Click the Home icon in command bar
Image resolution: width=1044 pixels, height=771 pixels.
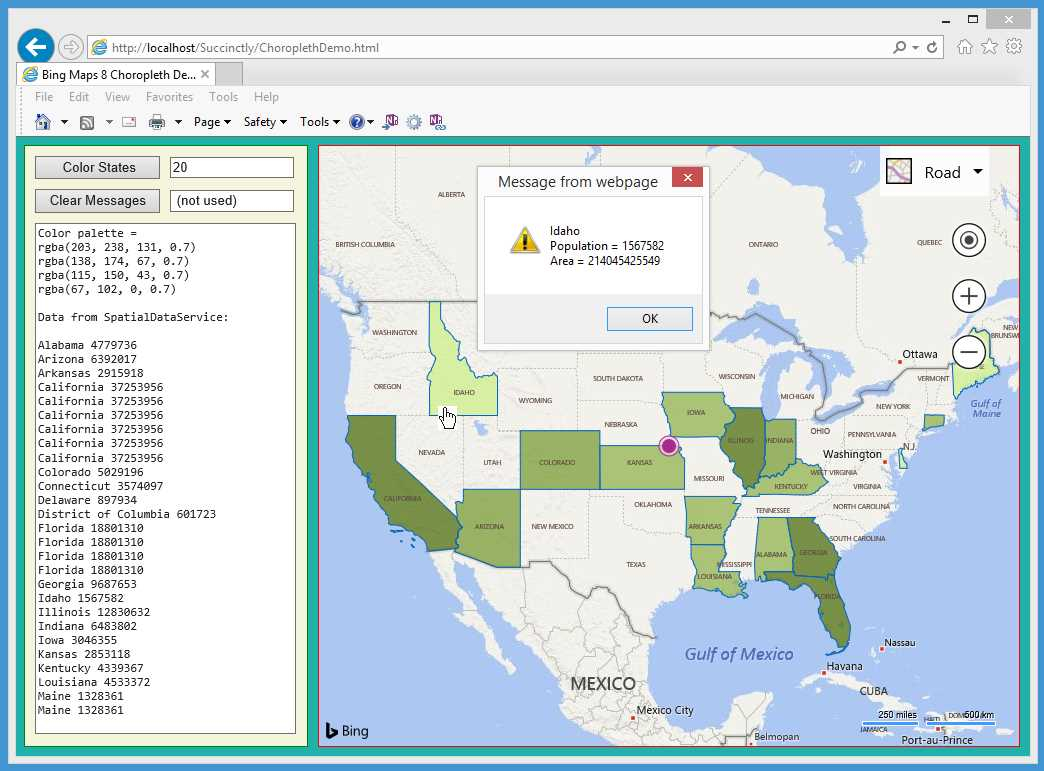coord(43,122)
